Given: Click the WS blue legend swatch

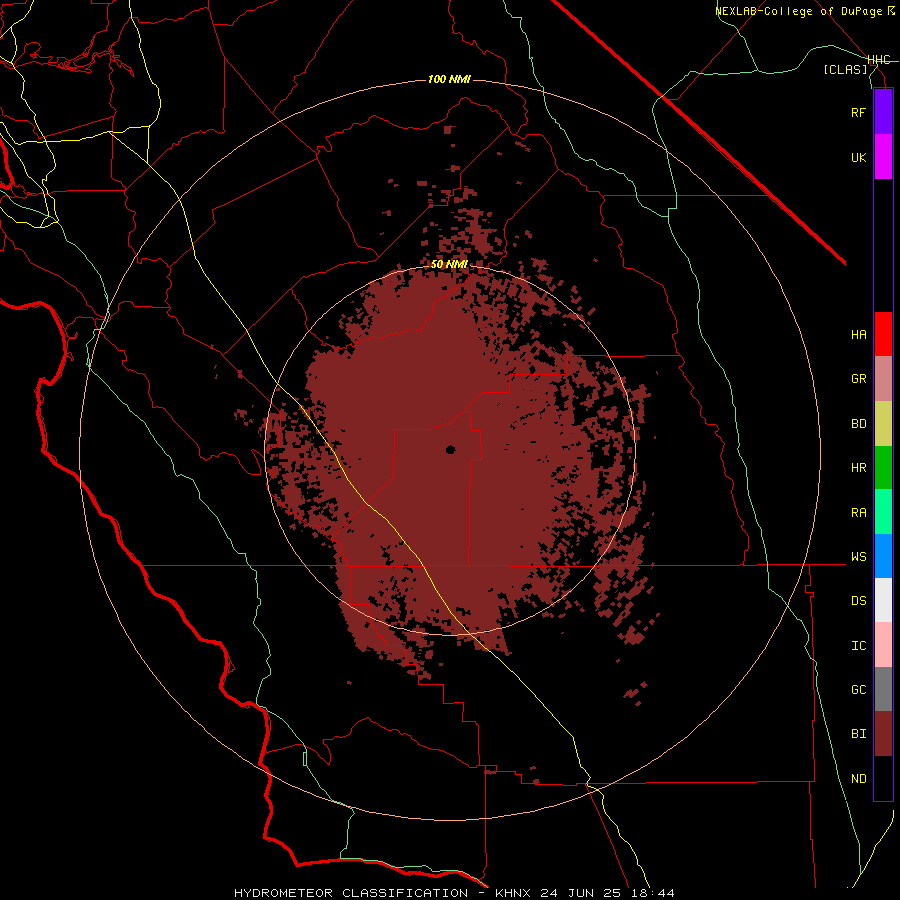Looking at the screenshot, I should 883,556.
